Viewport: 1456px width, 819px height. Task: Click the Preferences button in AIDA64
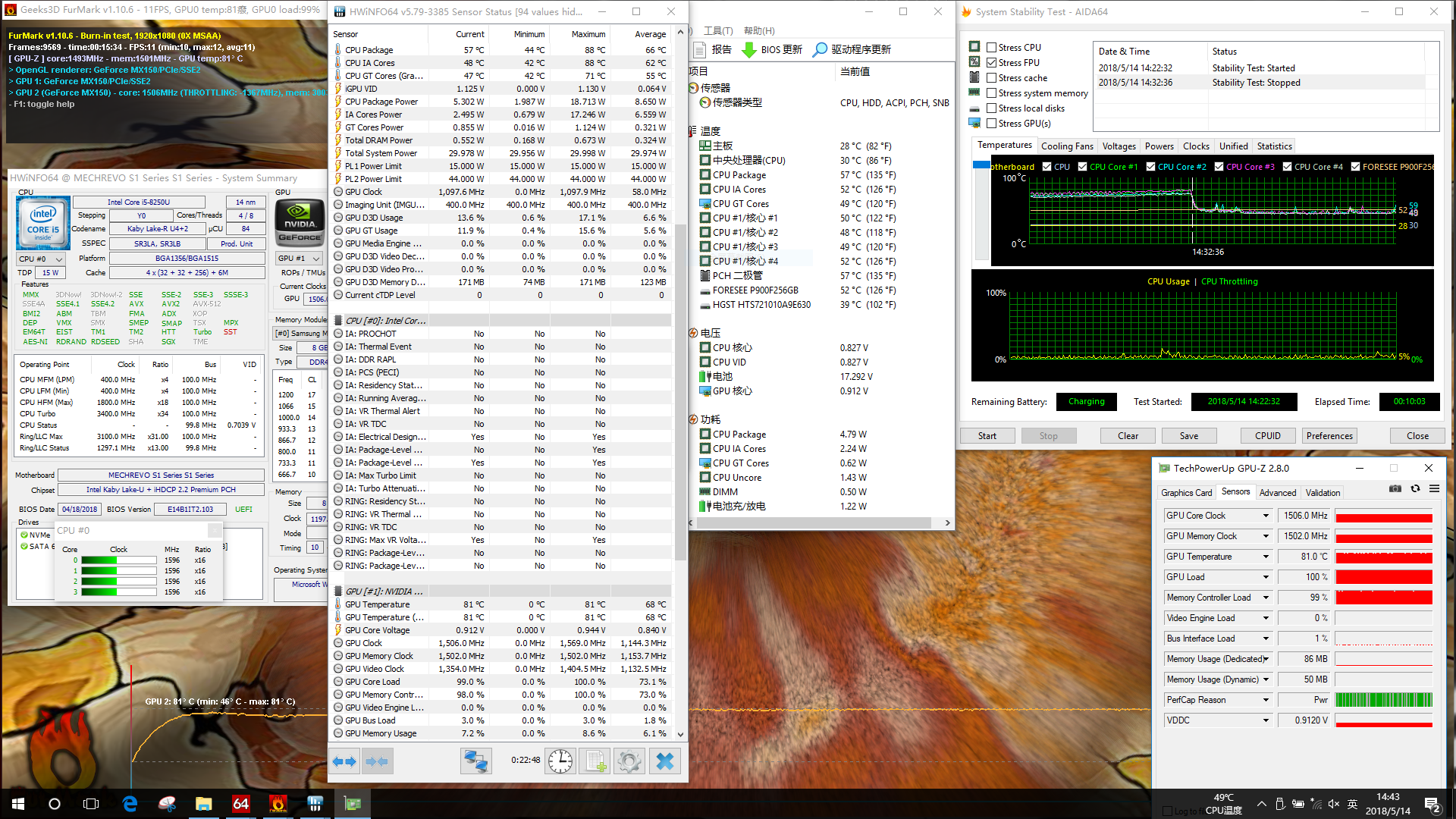(1329, 436)
